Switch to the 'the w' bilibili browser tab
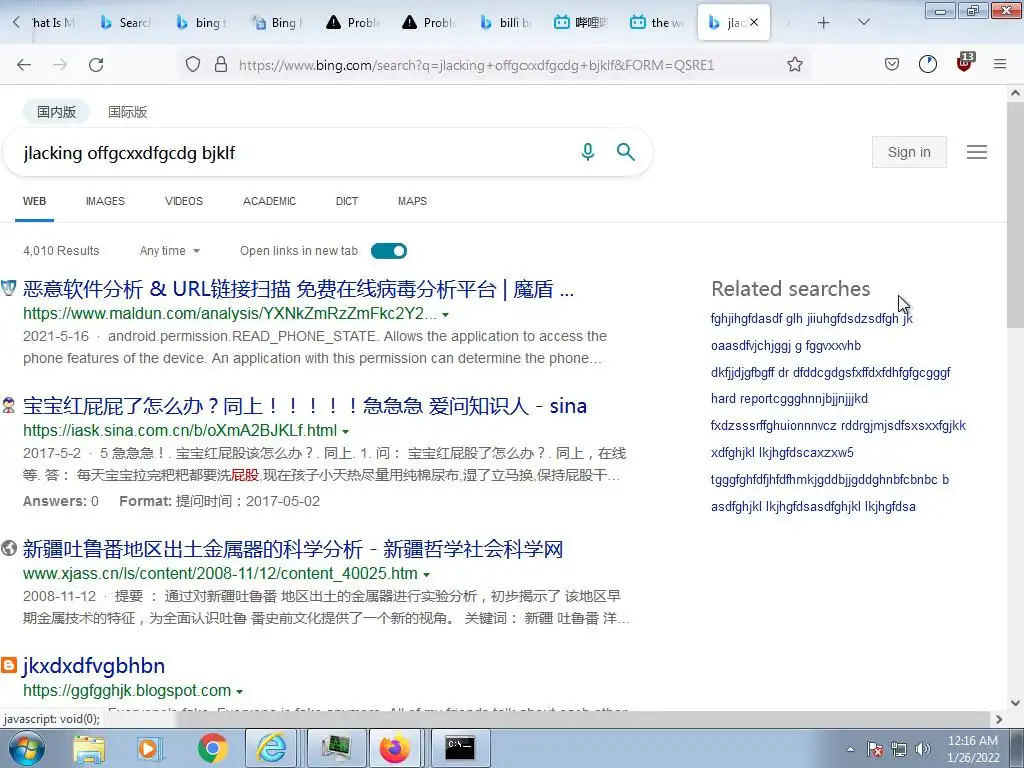 click(x=658, y=22)
